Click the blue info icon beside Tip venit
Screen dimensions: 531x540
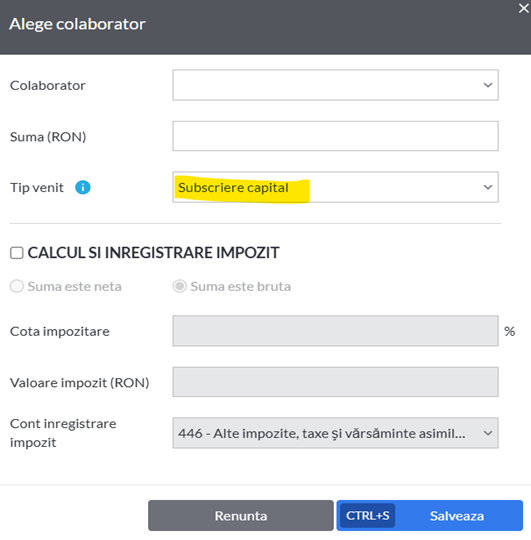point(83,187)
